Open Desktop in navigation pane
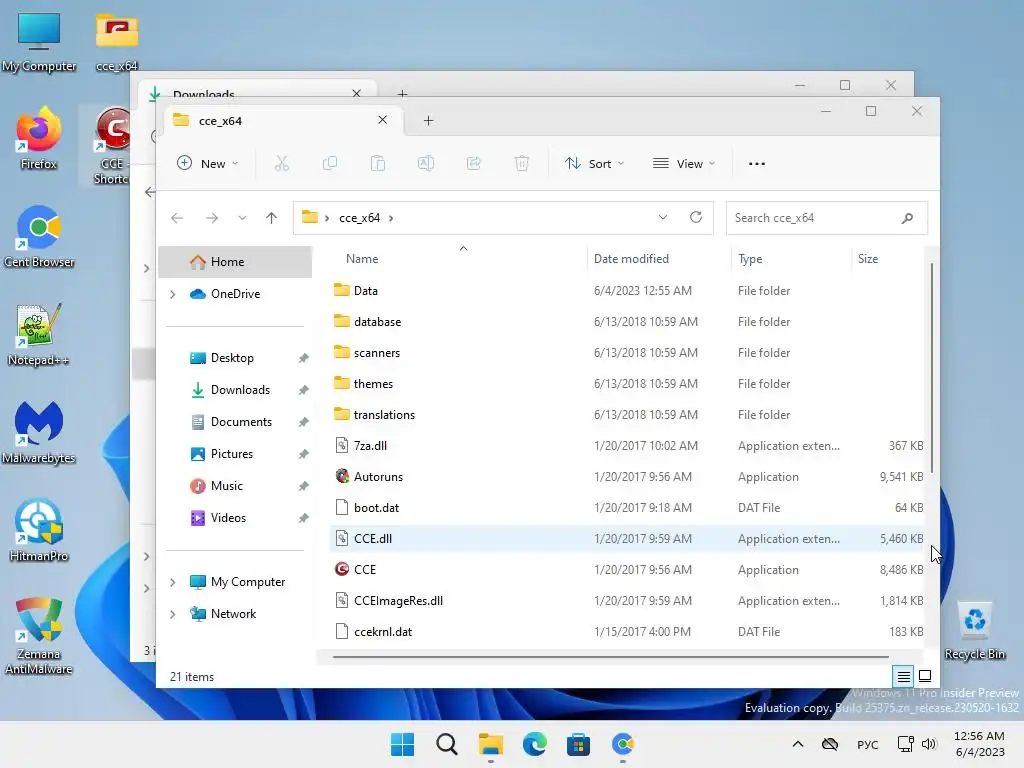Screen dimensions: 1024x768 232,358
